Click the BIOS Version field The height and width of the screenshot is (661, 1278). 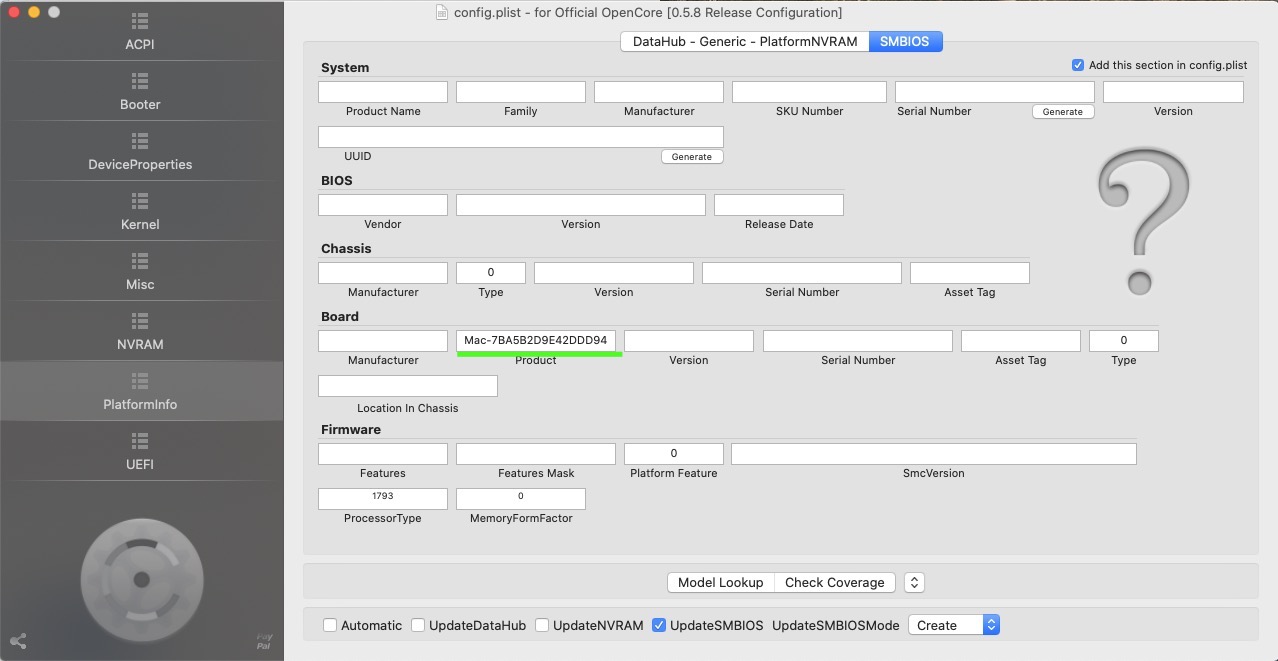coord(581,205)
